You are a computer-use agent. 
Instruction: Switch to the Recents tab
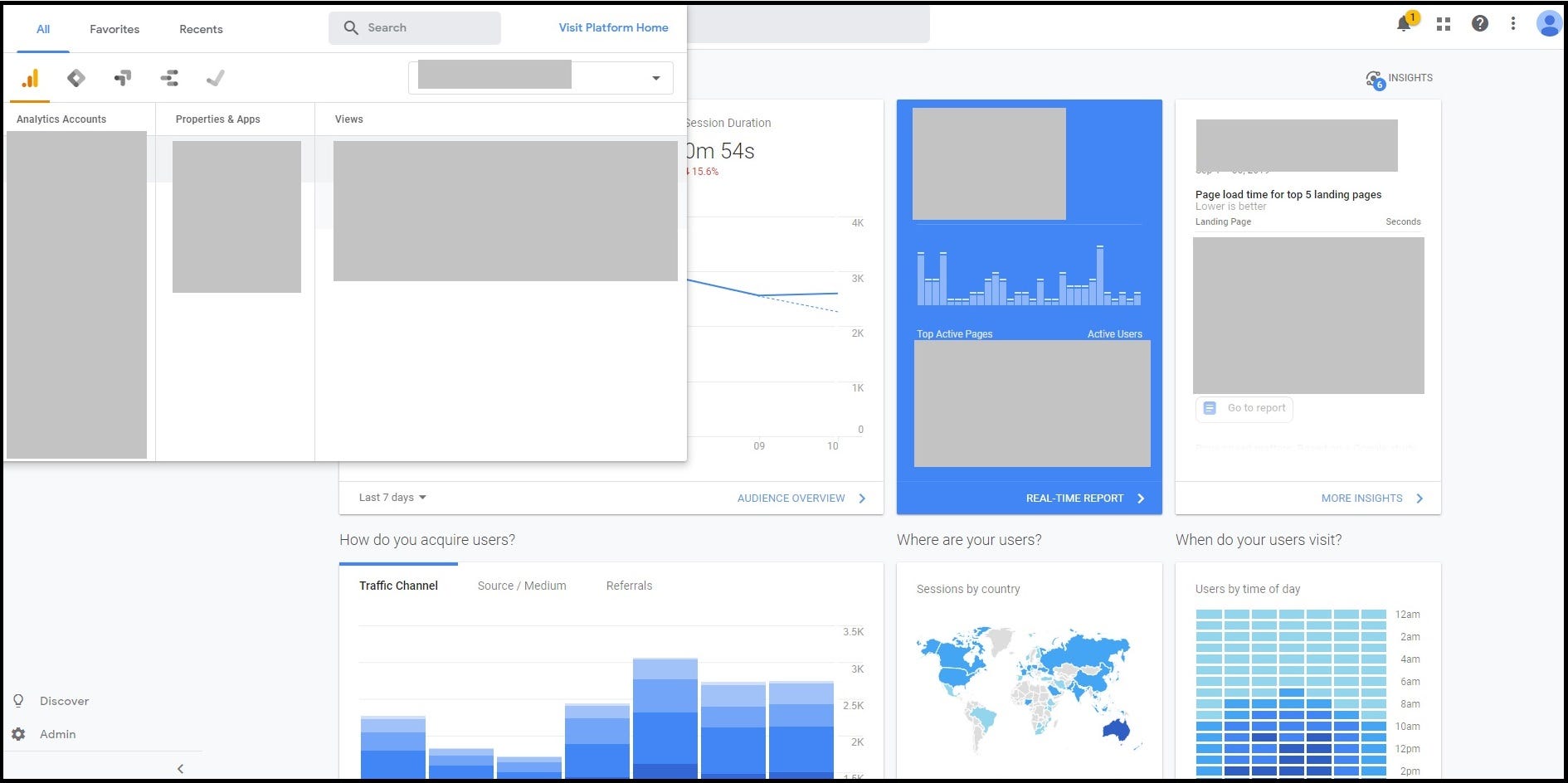(201, 29)
